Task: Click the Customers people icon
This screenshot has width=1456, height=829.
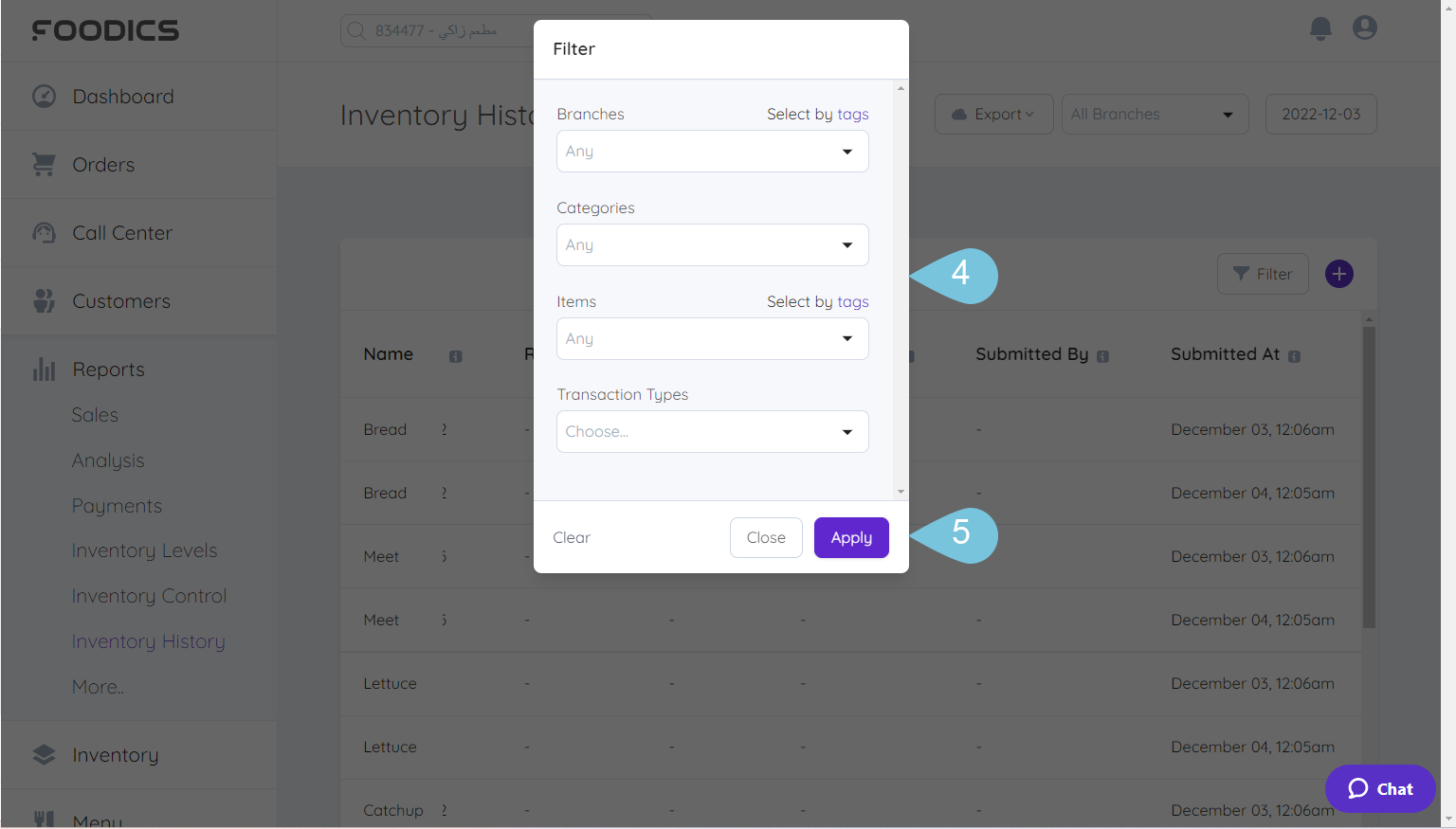Action: [x=44, y=301]
